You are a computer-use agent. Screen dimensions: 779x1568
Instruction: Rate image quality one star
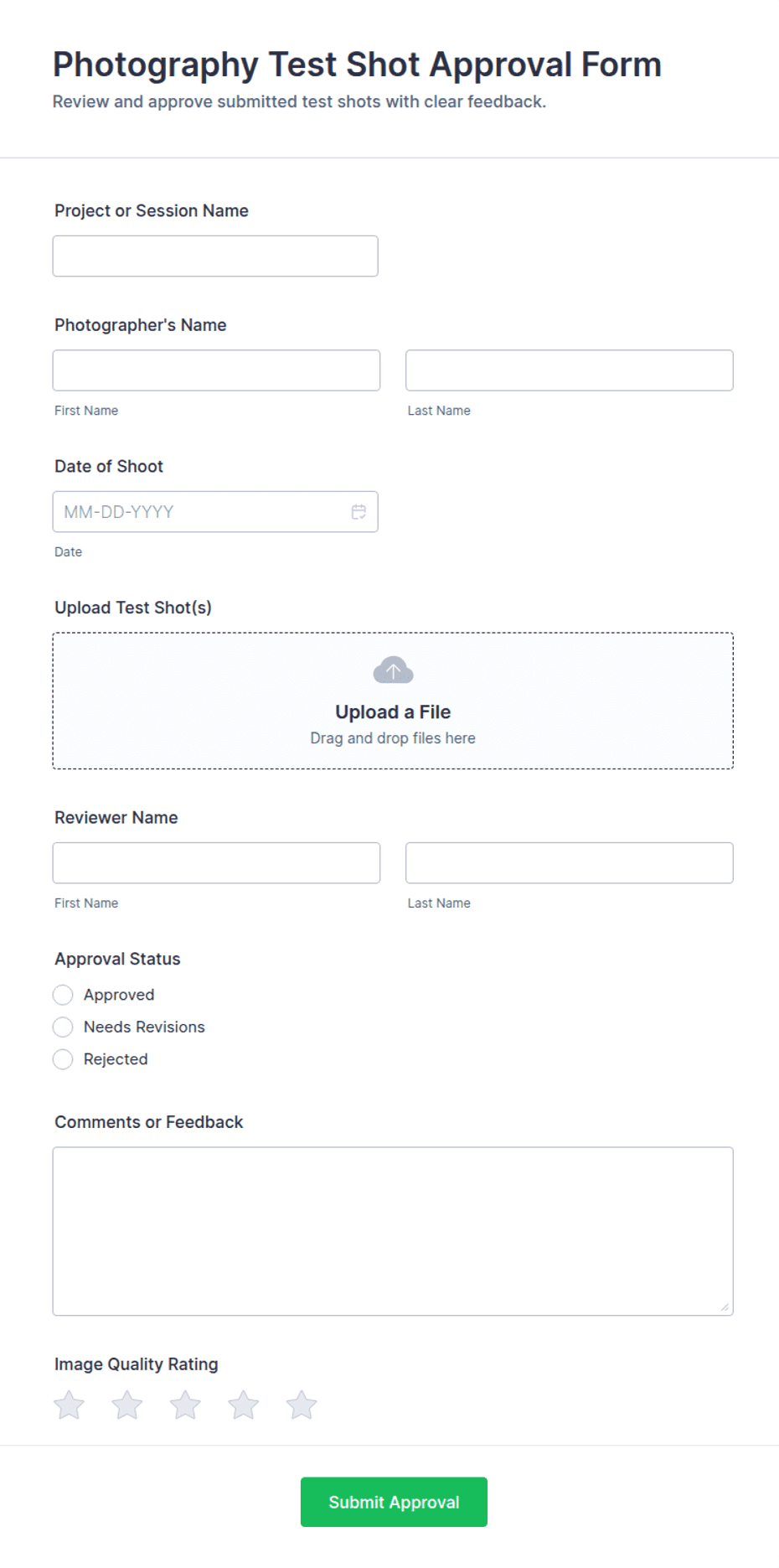click(70, 1405)
